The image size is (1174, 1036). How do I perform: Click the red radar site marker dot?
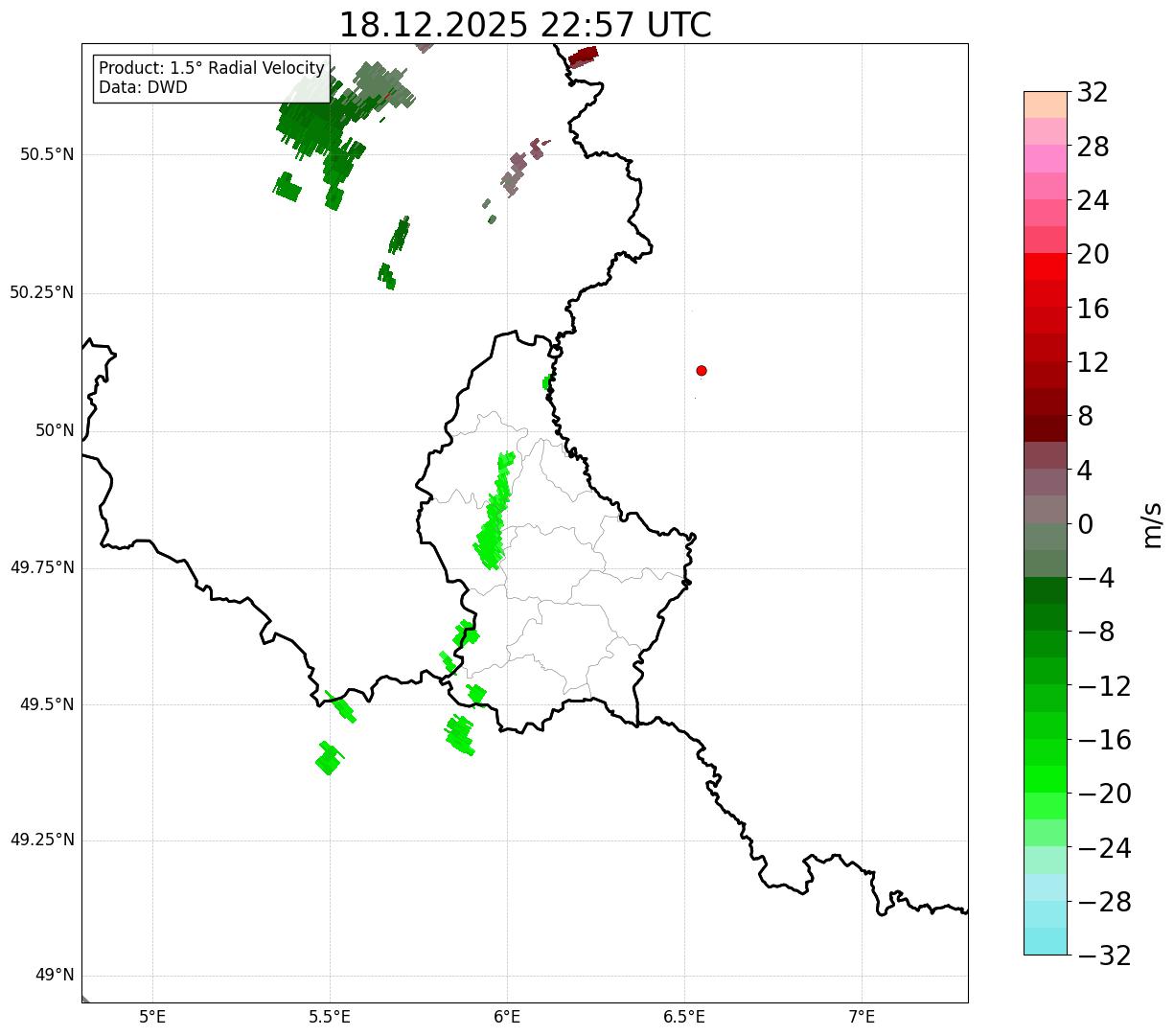tap(702, 371)
